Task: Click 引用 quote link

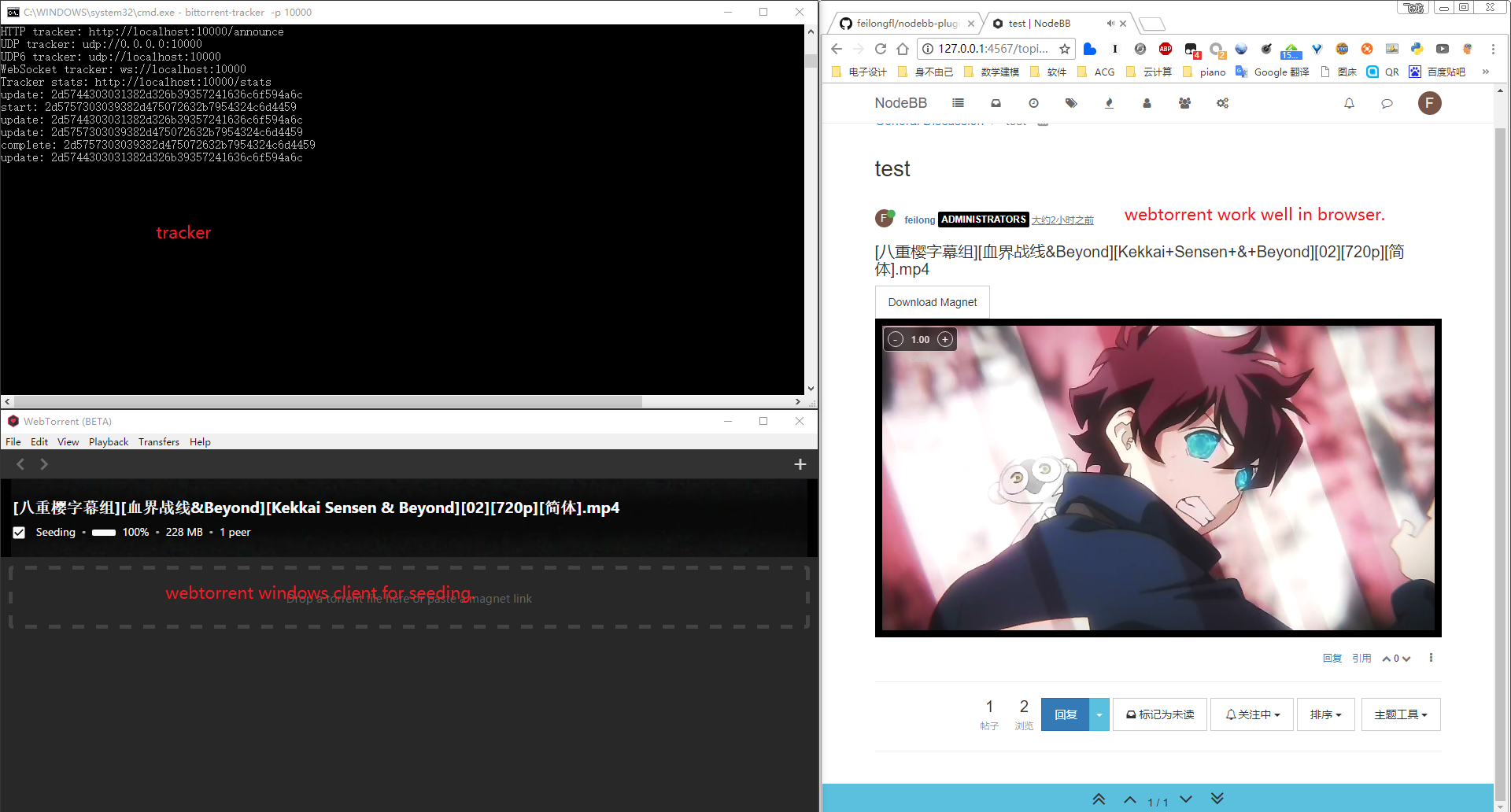Action: (x=1361, y=659)
